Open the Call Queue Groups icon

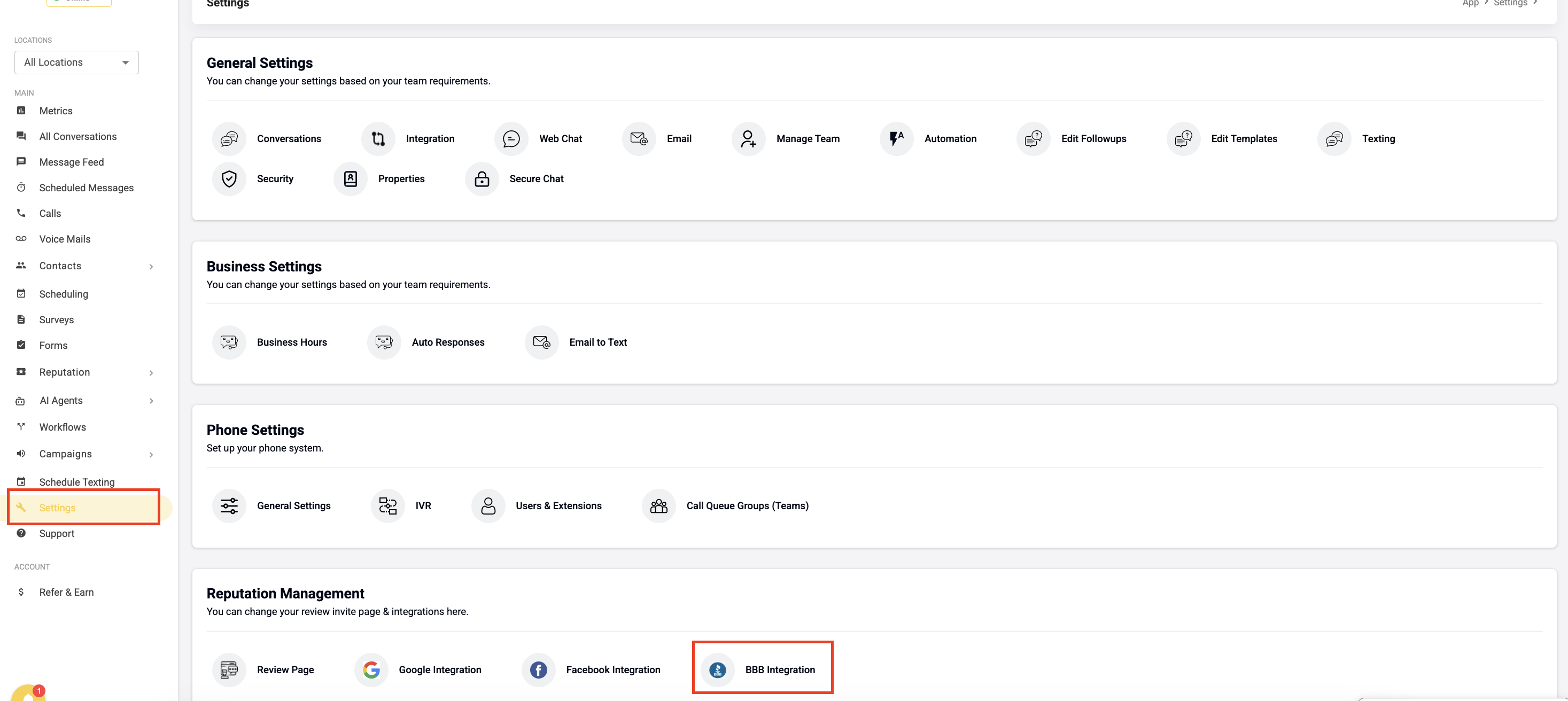(x=658, y=507)
